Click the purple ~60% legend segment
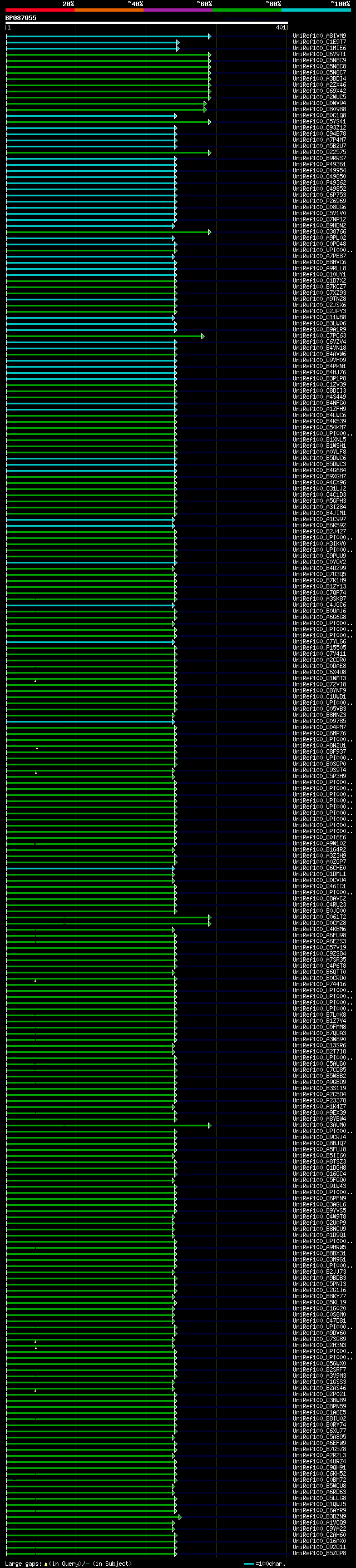 click(177, 10)
